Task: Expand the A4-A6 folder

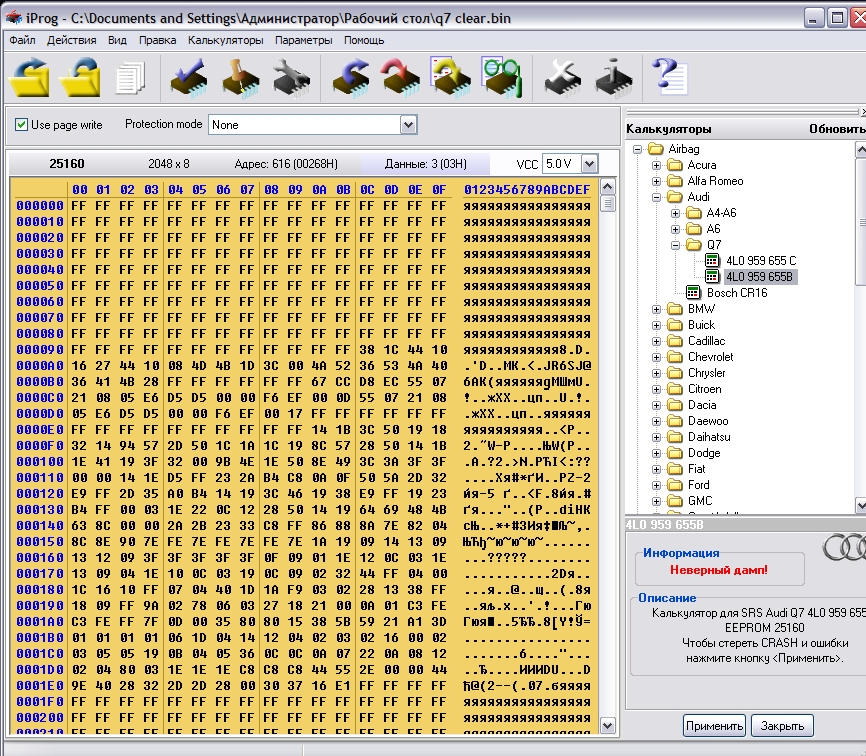Action: pyautogui.click(x=675, y=213)
